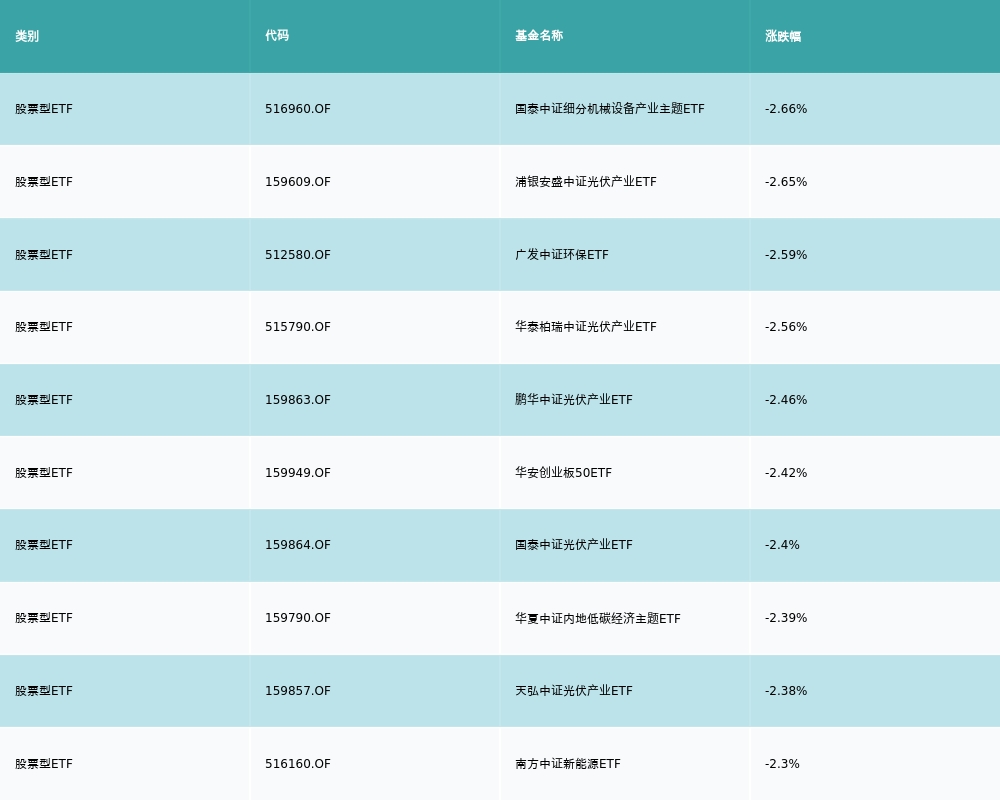The width and height of the screenshot is (1000, 800).
Task: Click fund name 国泰中证光伏产业ETF
Action: (574, 545)
